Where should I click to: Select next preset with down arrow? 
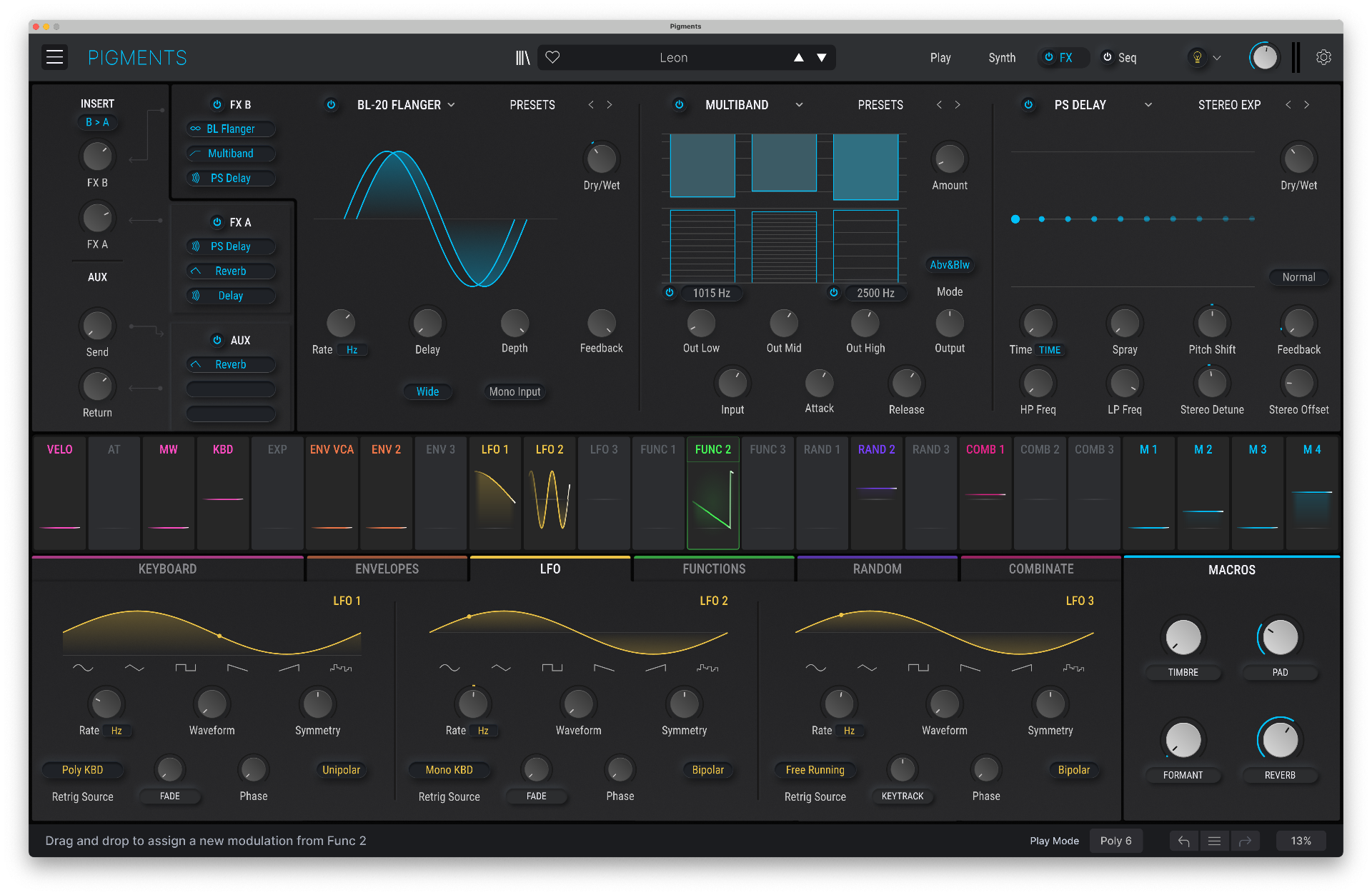822,58
